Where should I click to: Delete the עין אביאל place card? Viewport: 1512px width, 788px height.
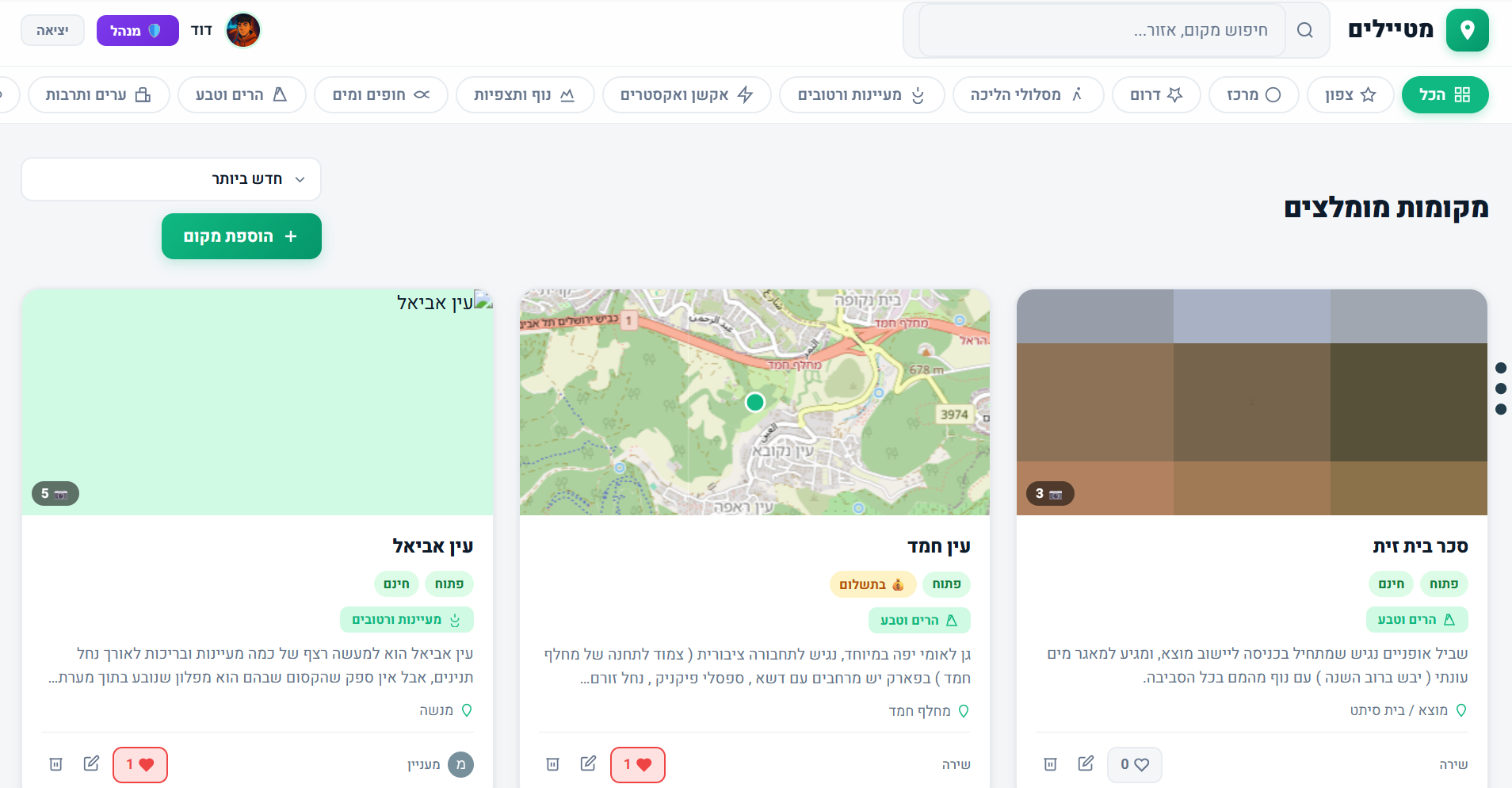55,764
